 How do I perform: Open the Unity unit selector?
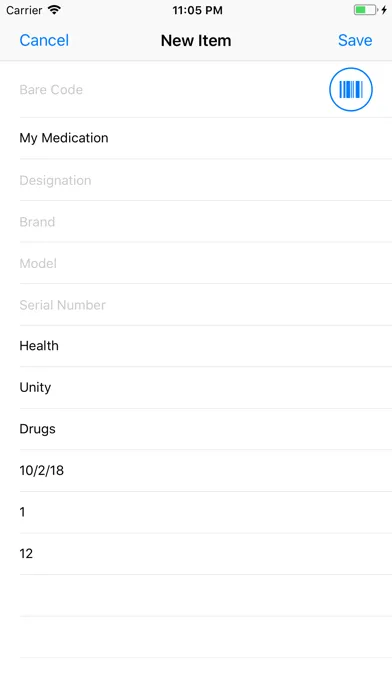(x=206, y=388)
